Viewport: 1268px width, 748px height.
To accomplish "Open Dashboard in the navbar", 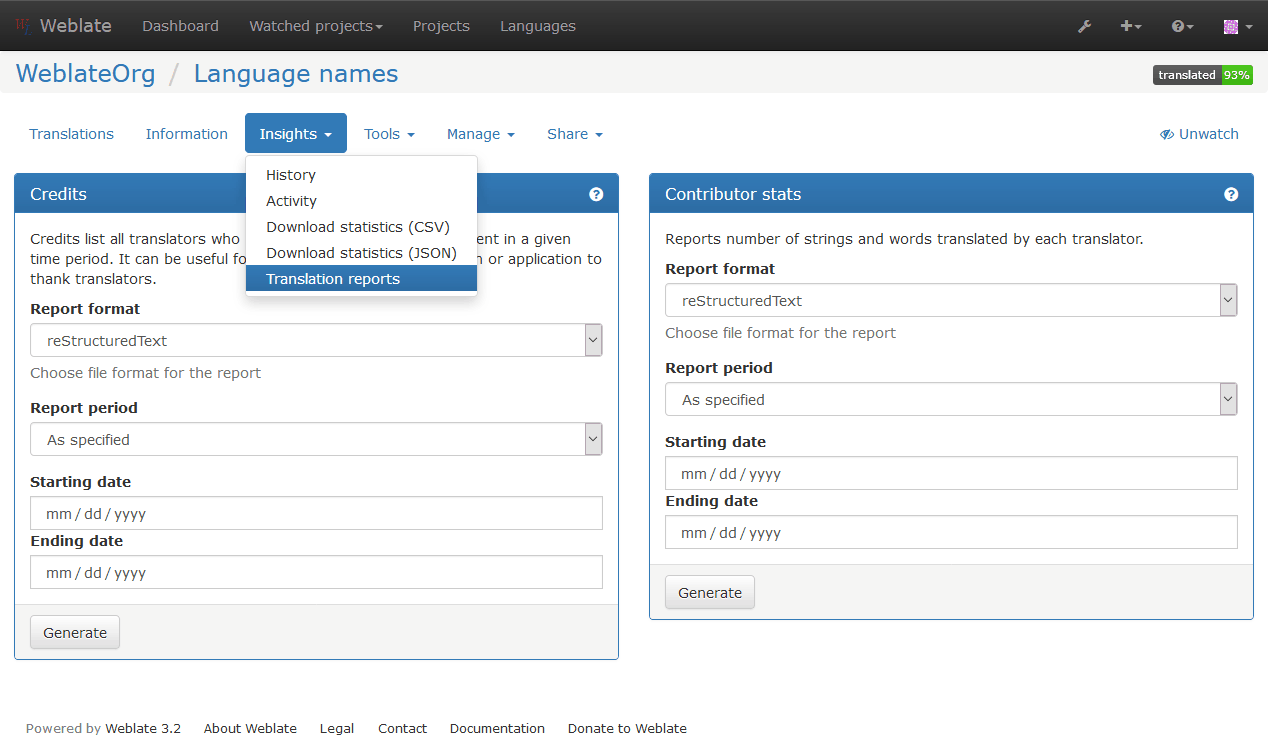I will (x=180, y=26).
